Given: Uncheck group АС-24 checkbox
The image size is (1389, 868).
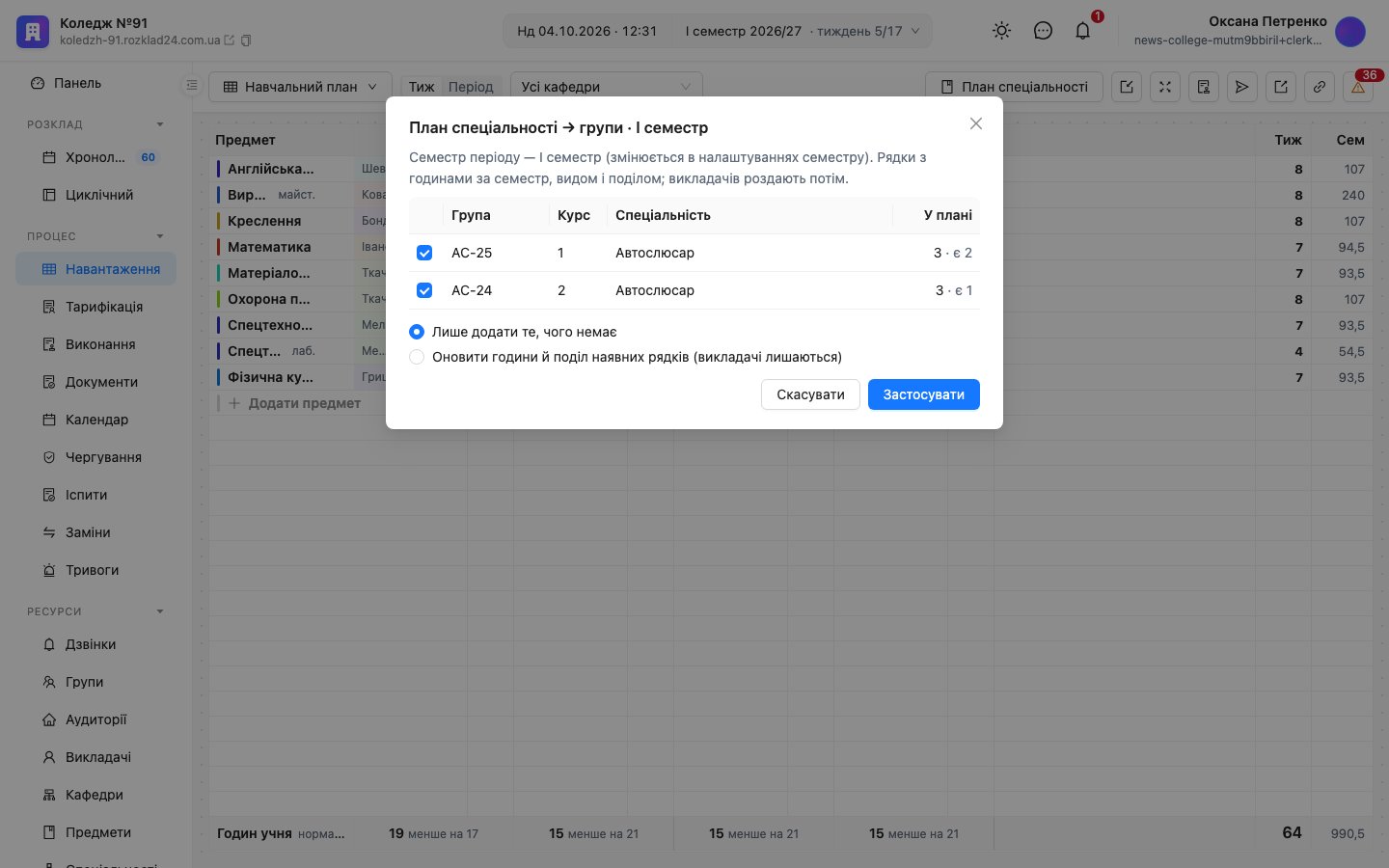Looking at the screenshot, I should (424, 290).
